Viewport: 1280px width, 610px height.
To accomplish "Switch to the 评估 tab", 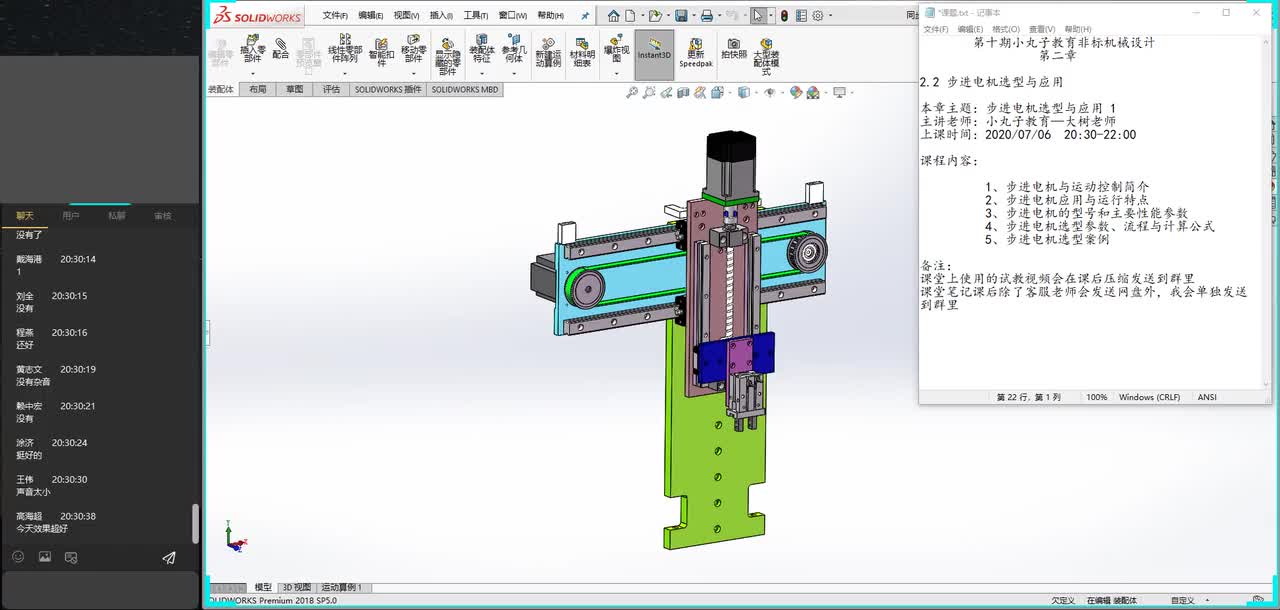I will [x=330, y=90].
